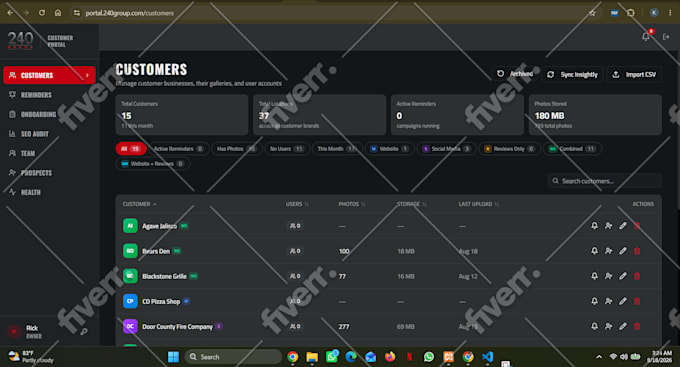Screen dimensions: 680x367
Task: Select the Website filter chip
Action: [x=389, y=149]
